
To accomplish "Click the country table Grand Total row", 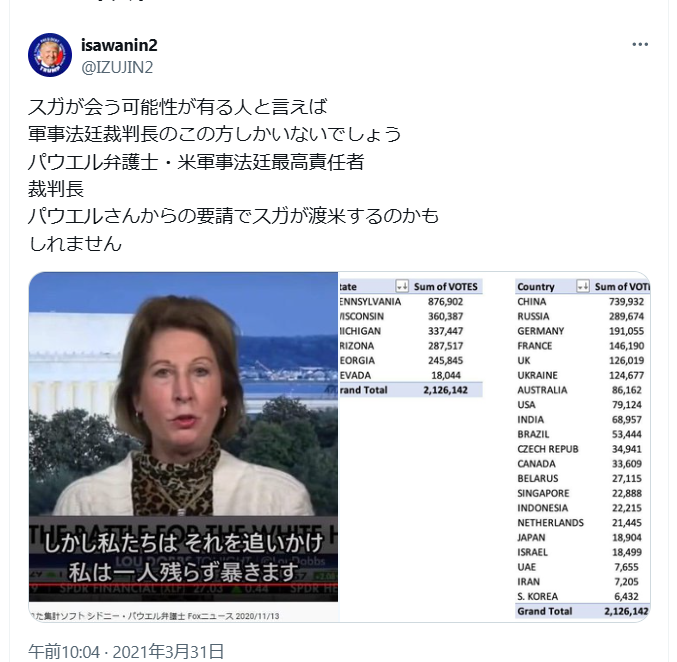I will pyautogui.click(x=582, y=611).
